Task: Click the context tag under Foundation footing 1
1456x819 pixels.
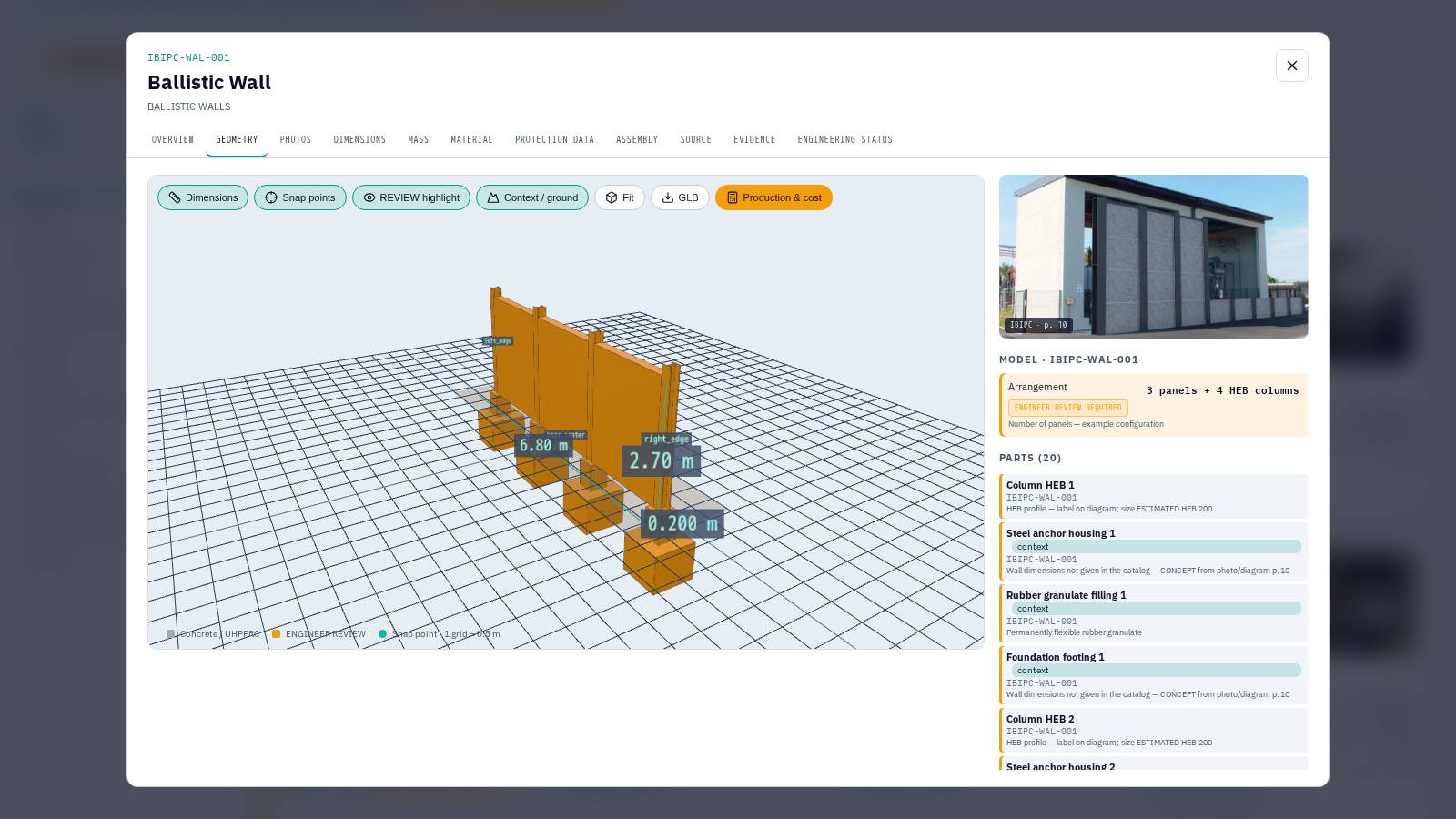Action: click(x=1157, y=671)
